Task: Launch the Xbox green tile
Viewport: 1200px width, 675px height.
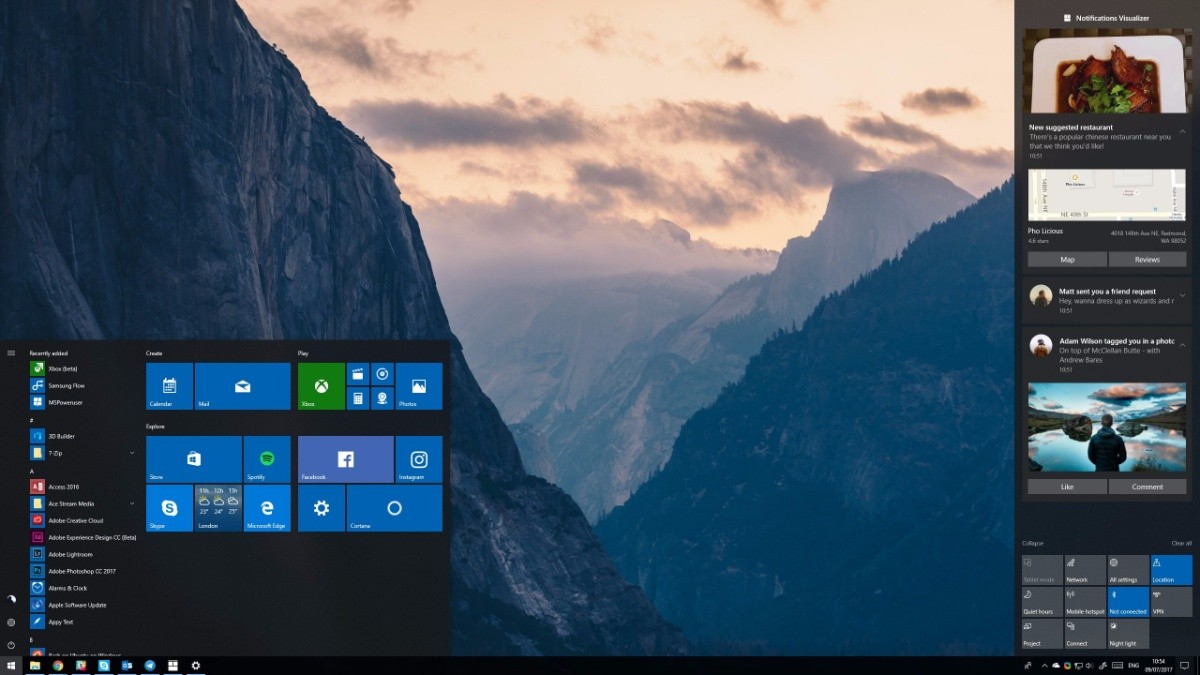Action: click(x=321, y=386)
